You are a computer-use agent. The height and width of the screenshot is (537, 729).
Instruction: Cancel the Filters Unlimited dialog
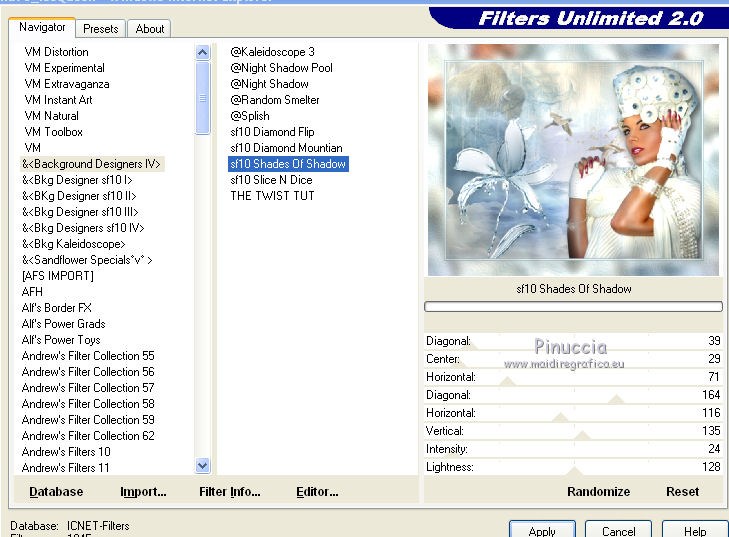618,530
